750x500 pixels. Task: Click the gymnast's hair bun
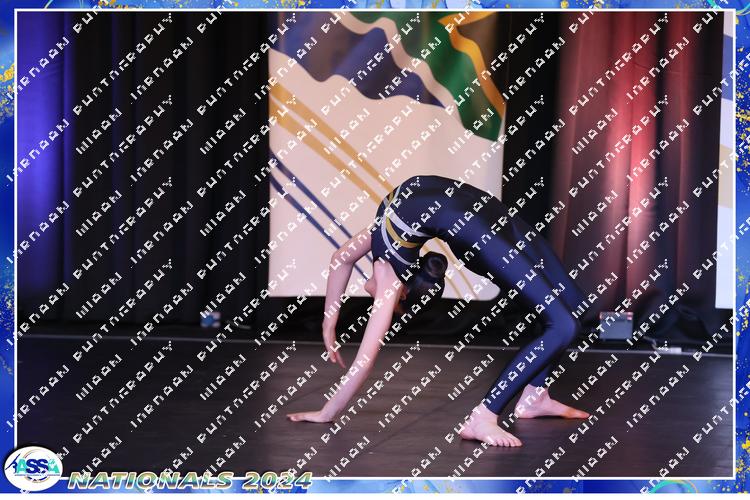pyautogui.click(x=434, y=266)
